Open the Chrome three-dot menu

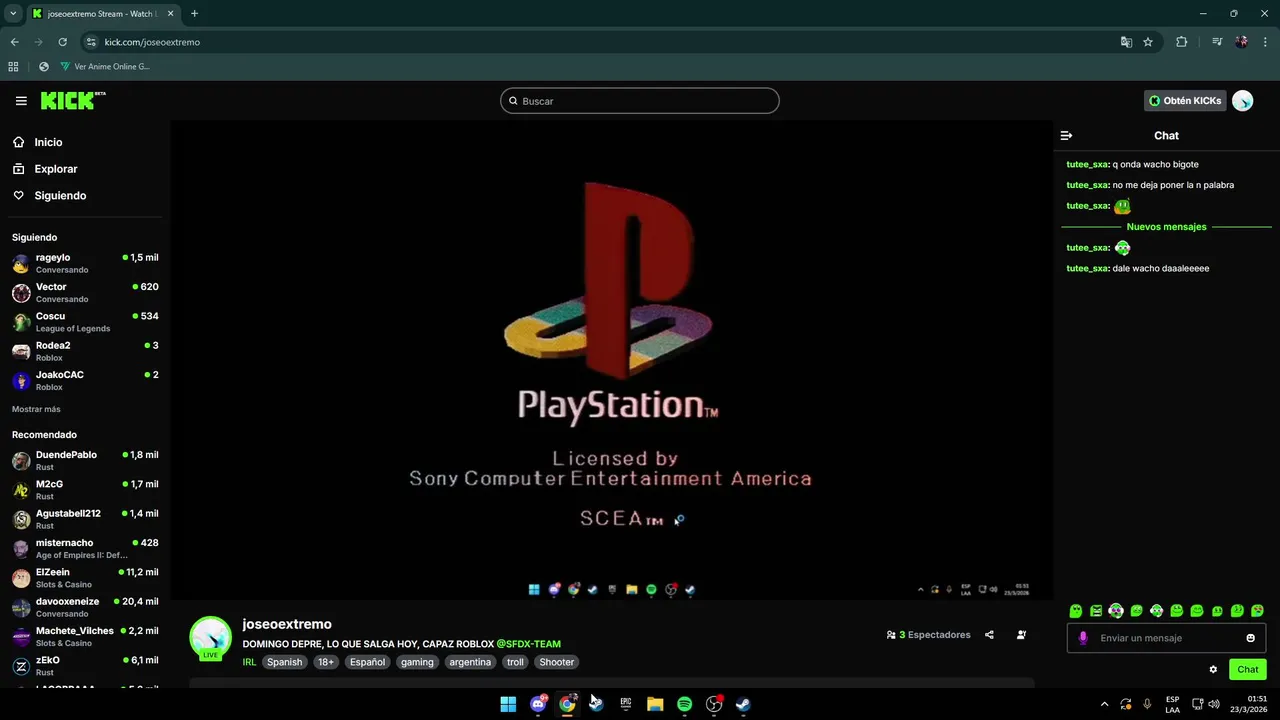click(x=1266, y=42)
